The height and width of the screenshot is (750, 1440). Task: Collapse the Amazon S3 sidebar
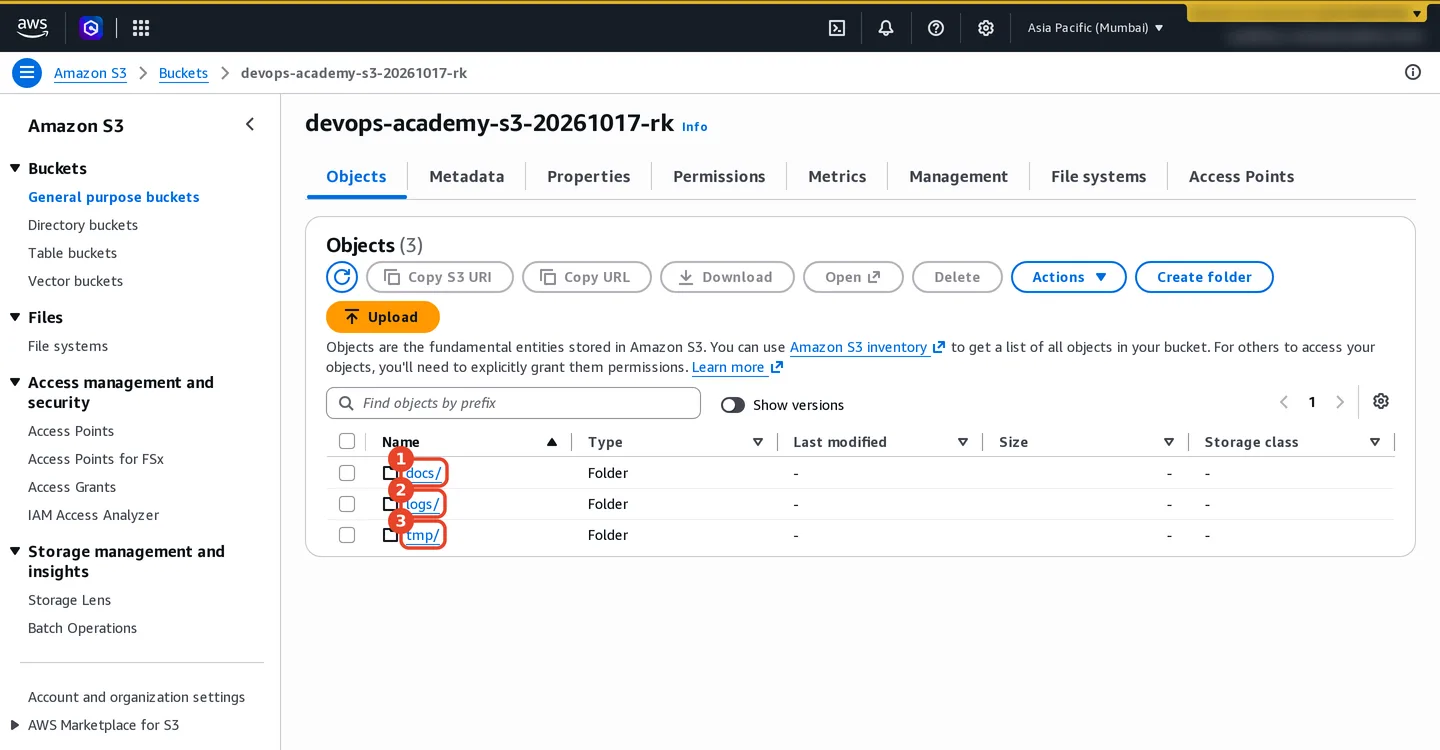point(250,124)
